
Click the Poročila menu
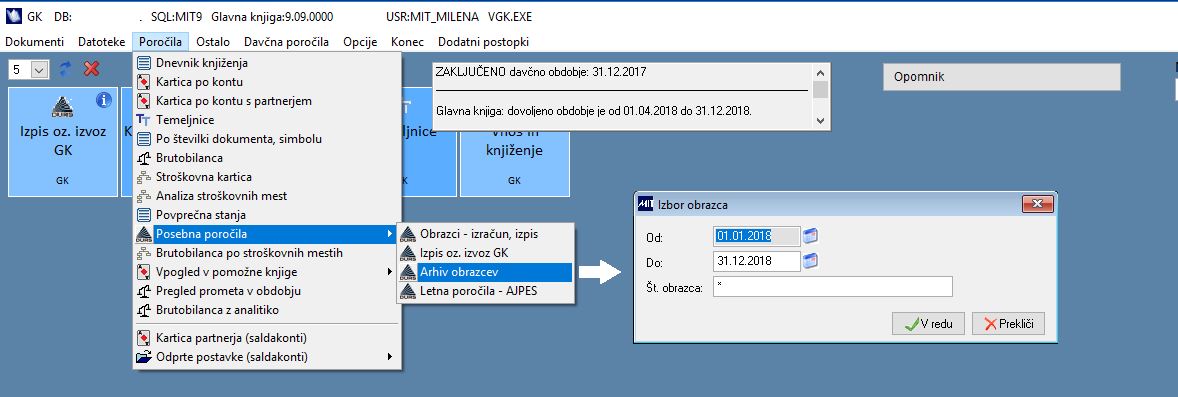tap(161, 42)
